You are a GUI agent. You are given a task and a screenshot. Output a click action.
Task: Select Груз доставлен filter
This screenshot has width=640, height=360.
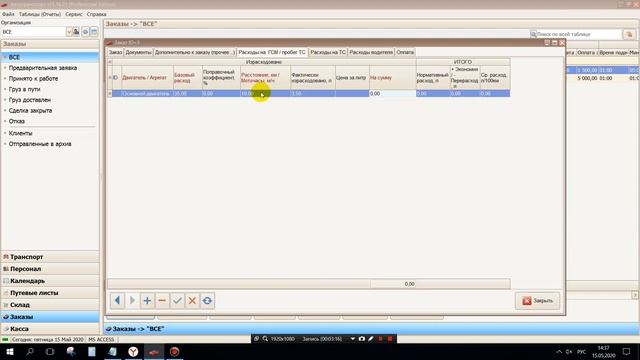(x=30, y=100)
